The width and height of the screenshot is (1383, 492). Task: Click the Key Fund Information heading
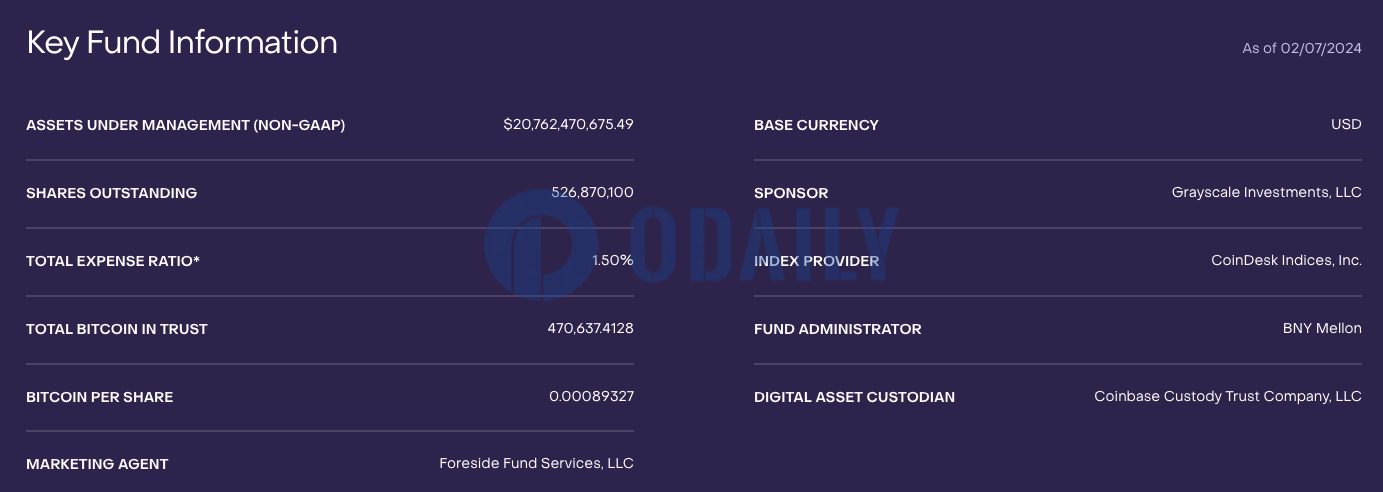click(x=182, y=43)
